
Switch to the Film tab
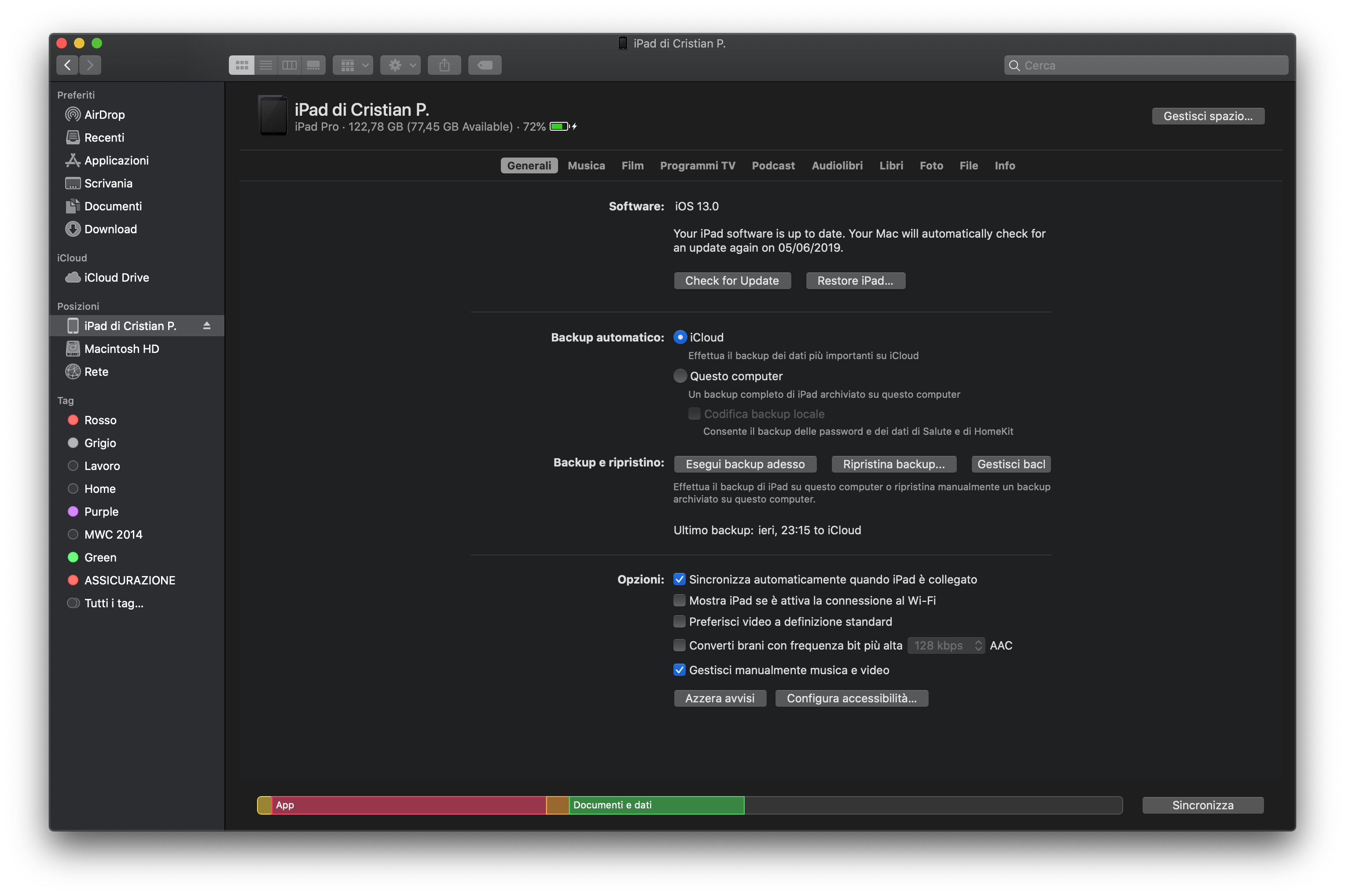click(632, 166)
